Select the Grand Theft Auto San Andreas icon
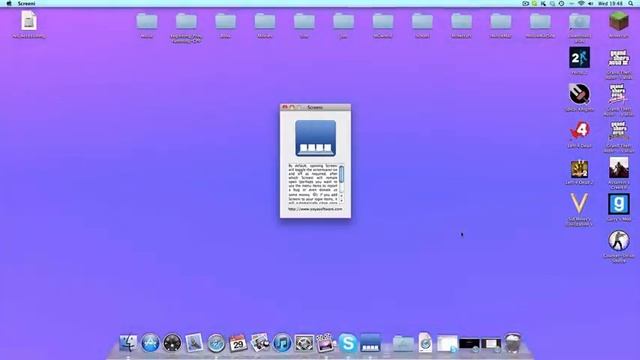Viewport: 640px width, 360px height. point(619,131)
